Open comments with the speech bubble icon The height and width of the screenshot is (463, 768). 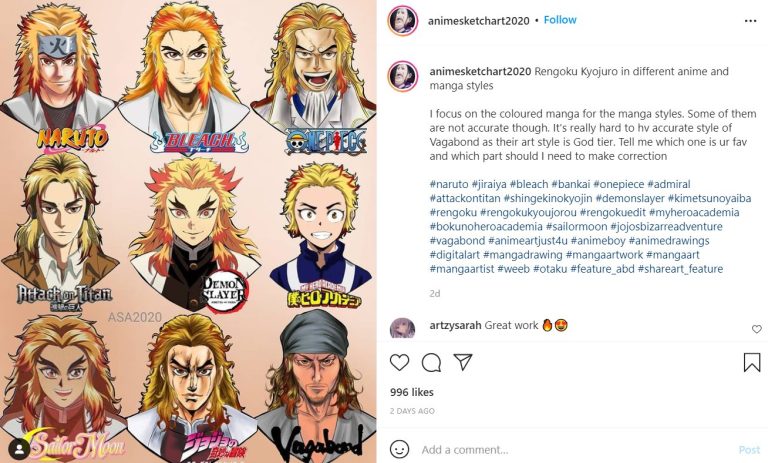[x=431, y=363]
